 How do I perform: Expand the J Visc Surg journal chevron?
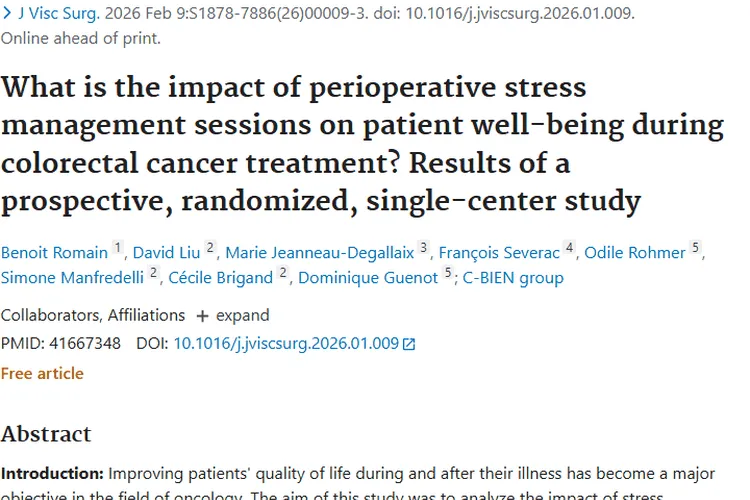(x=7, y=15)
